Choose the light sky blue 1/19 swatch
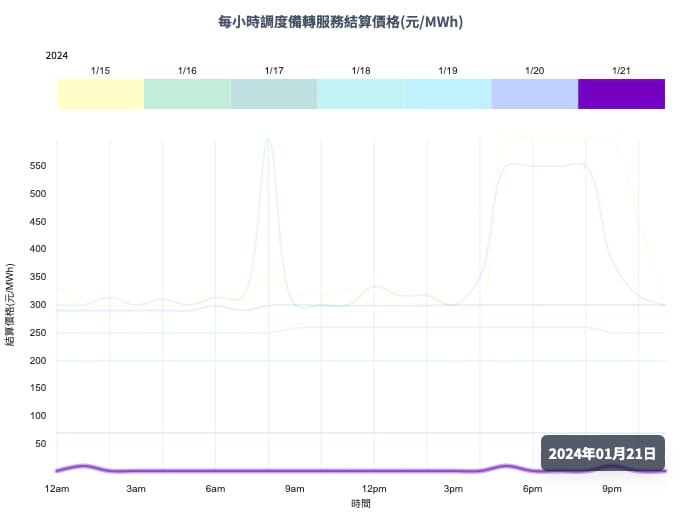689x514 pixels. click(448, 93)
